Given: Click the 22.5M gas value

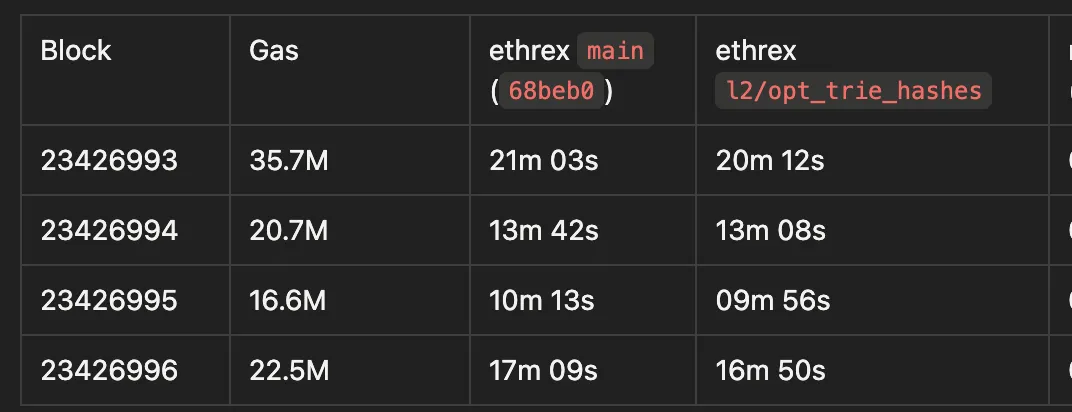Looking at the screenshot, I should [x=289, y=371].
